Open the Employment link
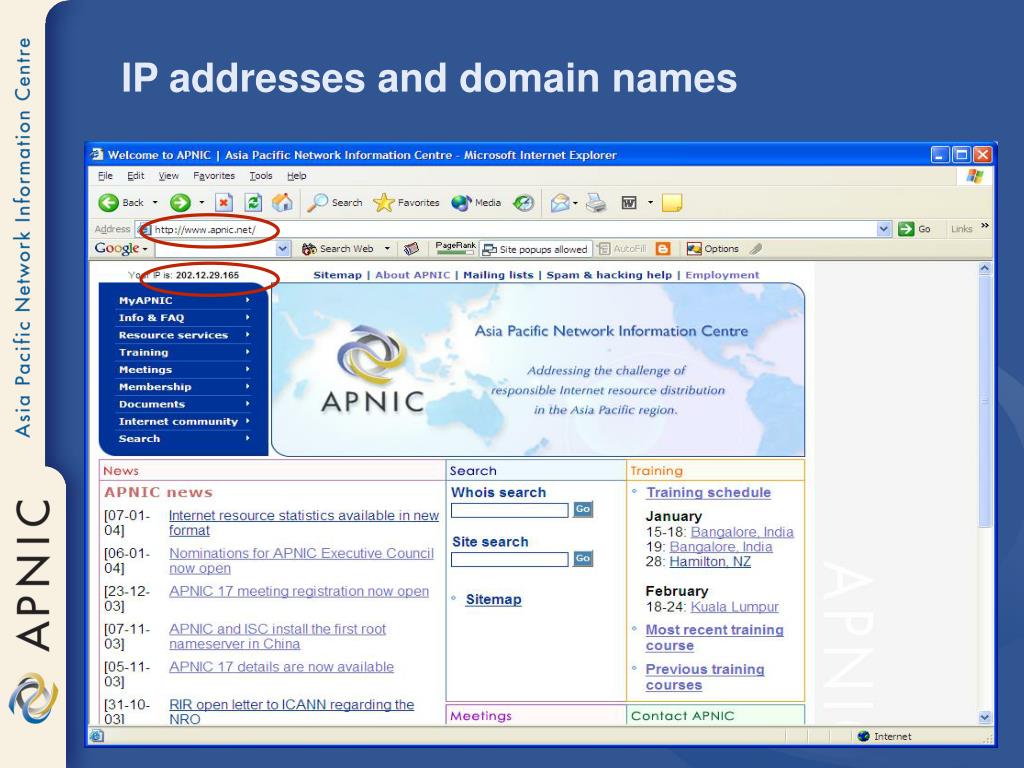The image size is (1024, 768). [x=722, y=275]
